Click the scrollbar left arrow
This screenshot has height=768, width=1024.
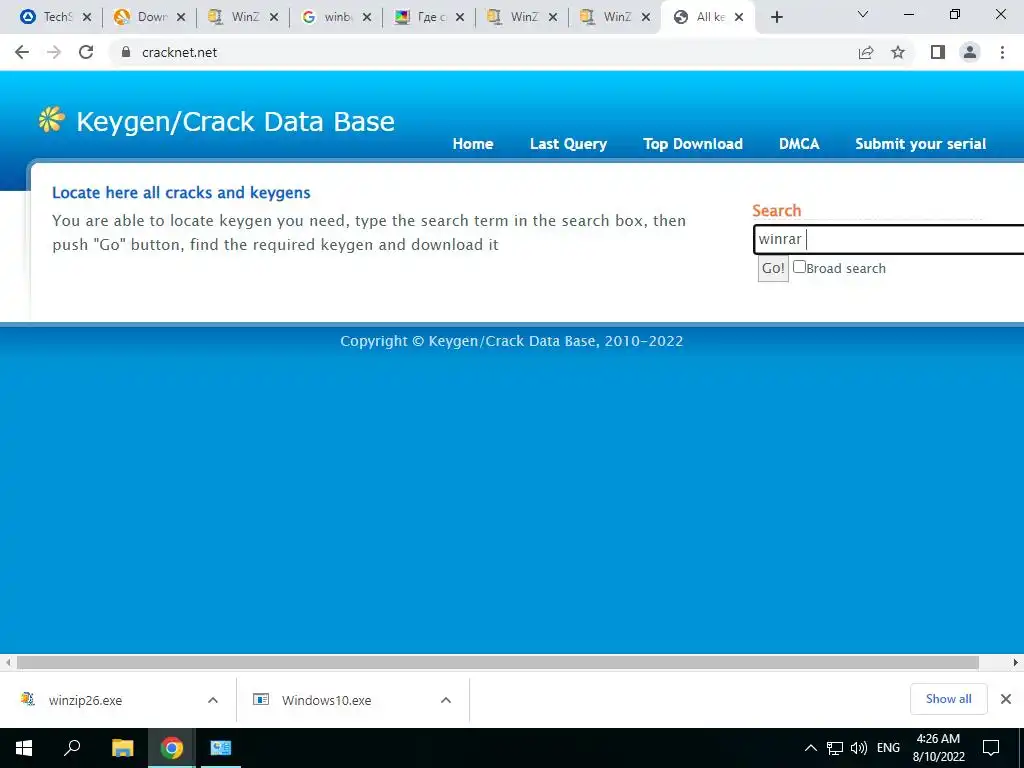coord(8,663)
